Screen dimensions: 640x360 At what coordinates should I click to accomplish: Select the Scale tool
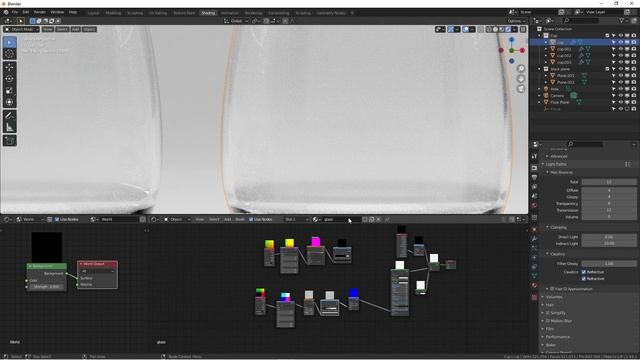pos(10,90)
